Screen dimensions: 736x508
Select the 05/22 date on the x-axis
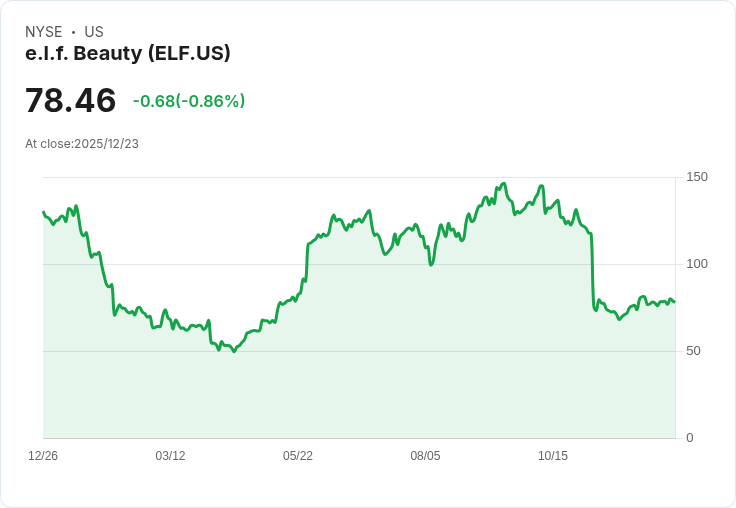[x=298, y=455]
